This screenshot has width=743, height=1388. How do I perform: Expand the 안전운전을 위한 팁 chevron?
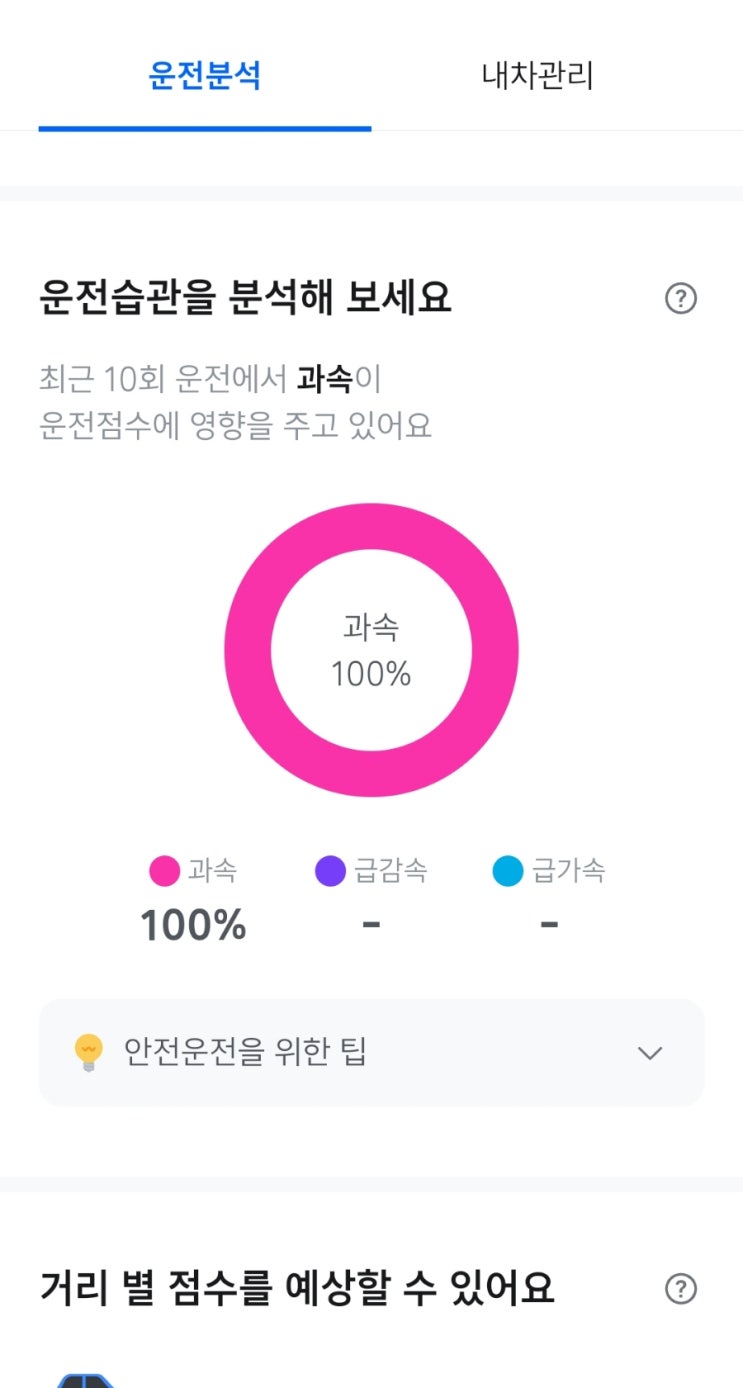coord(650,1053)
